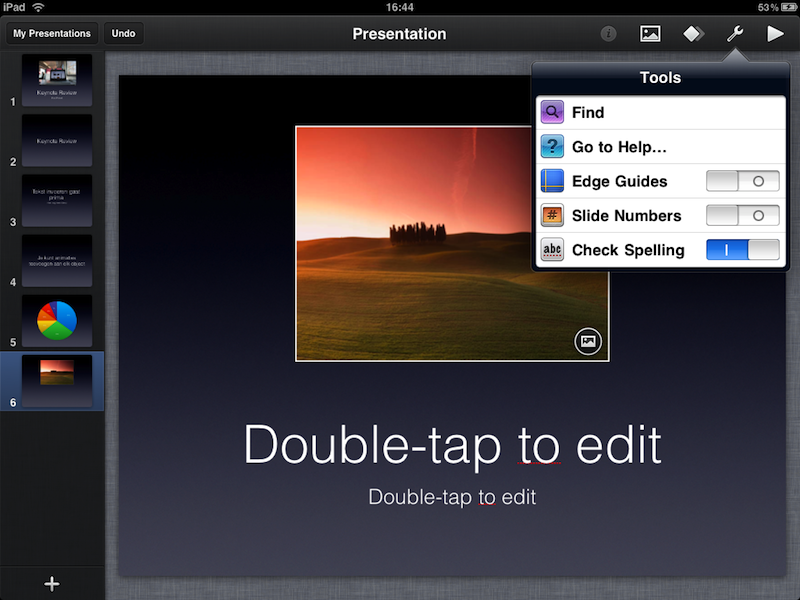Image resolution: width=800 pixels, height=600 pixels.
Task: Tap the Play presentation button
Action: (775, 34)
